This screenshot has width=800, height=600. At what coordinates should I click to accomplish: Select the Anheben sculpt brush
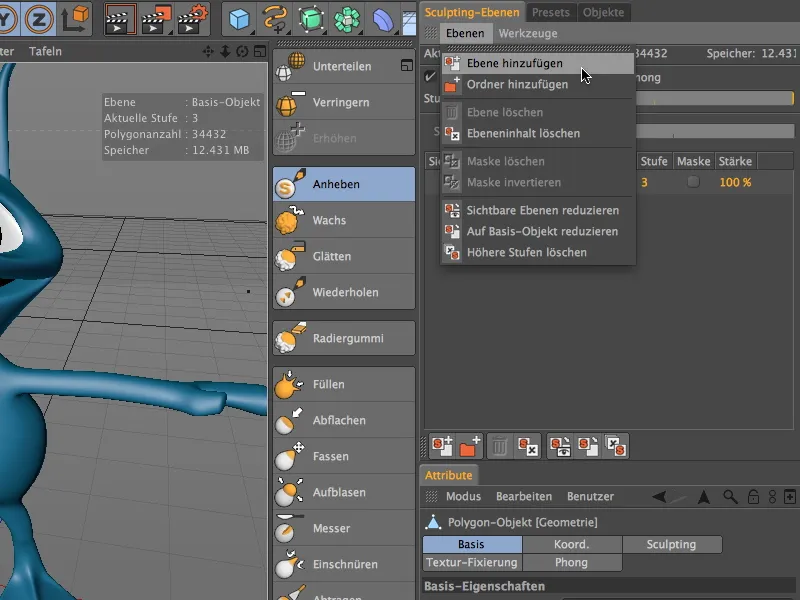[343, 184]
